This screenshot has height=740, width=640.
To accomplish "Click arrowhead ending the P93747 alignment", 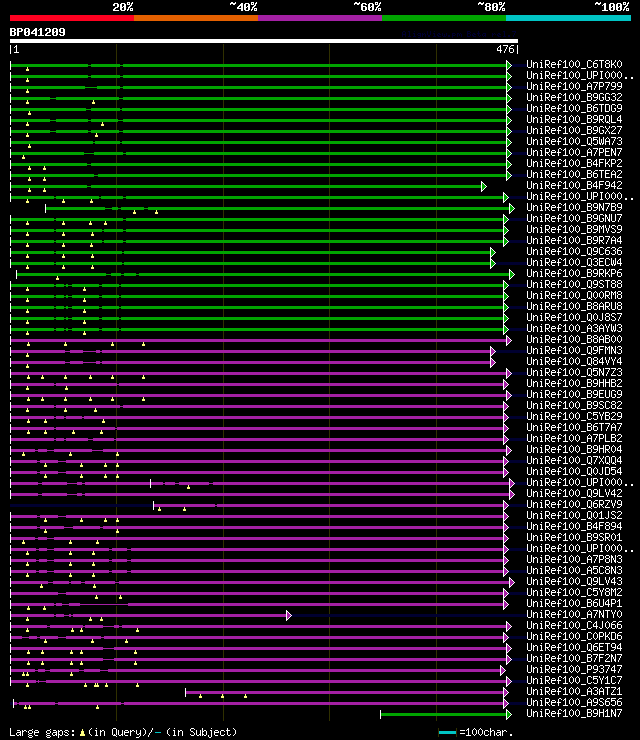I will 503,670.
